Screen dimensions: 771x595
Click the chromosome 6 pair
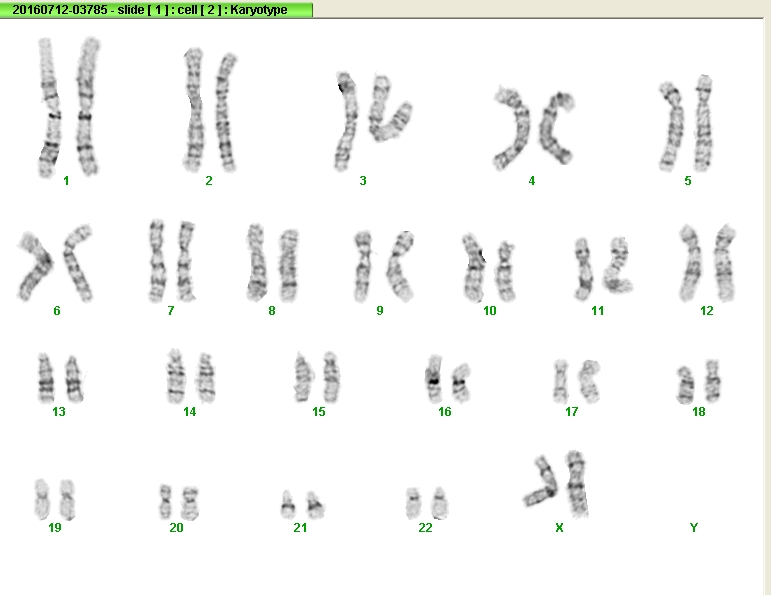(x=55, y=263)
